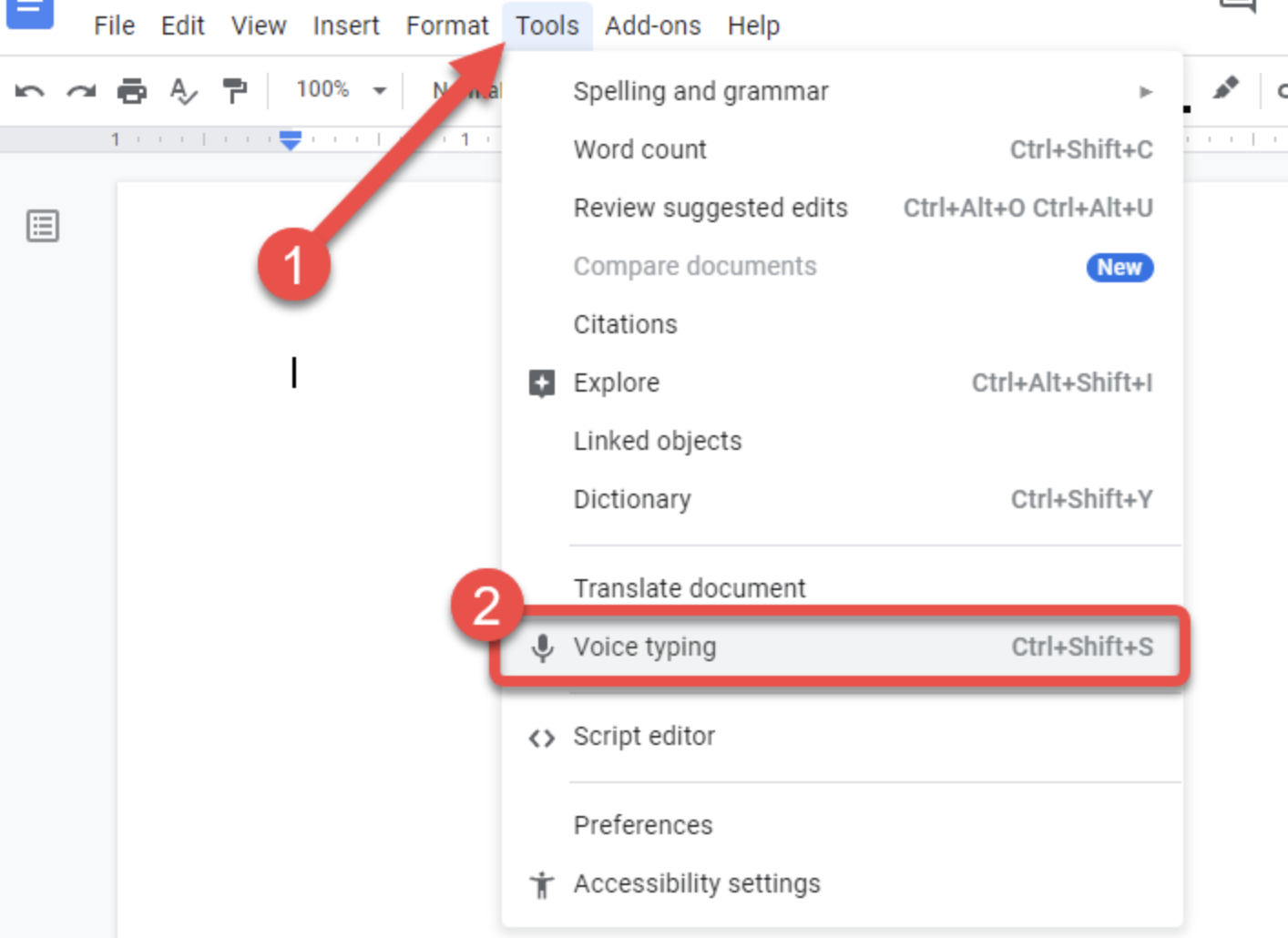Open the comments history icon
The height and width of the screenshot is (938, 1288).
pyautogui.click(x=1238, y=7)
